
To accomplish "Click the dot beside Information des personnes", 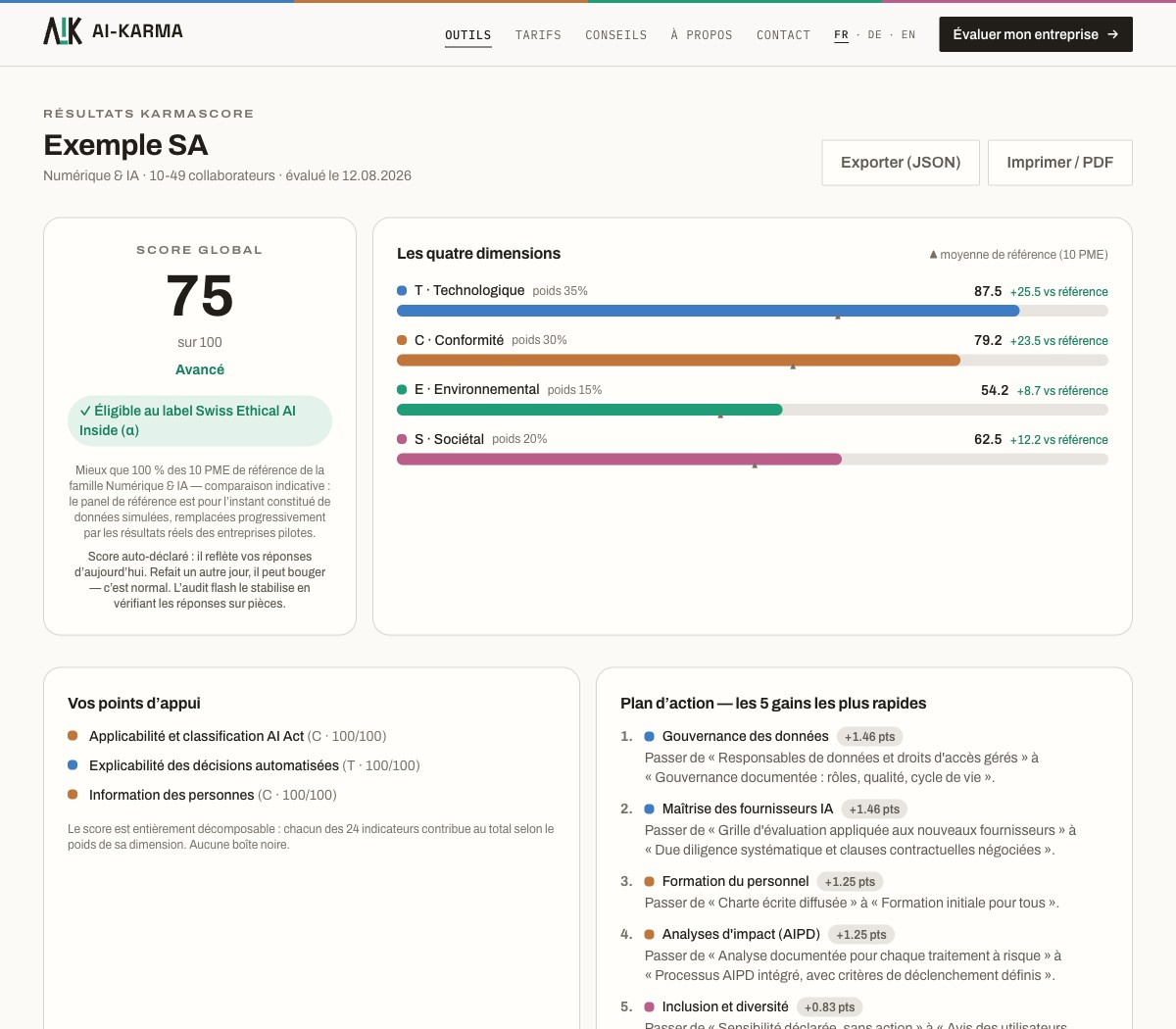I will (73, 795).
